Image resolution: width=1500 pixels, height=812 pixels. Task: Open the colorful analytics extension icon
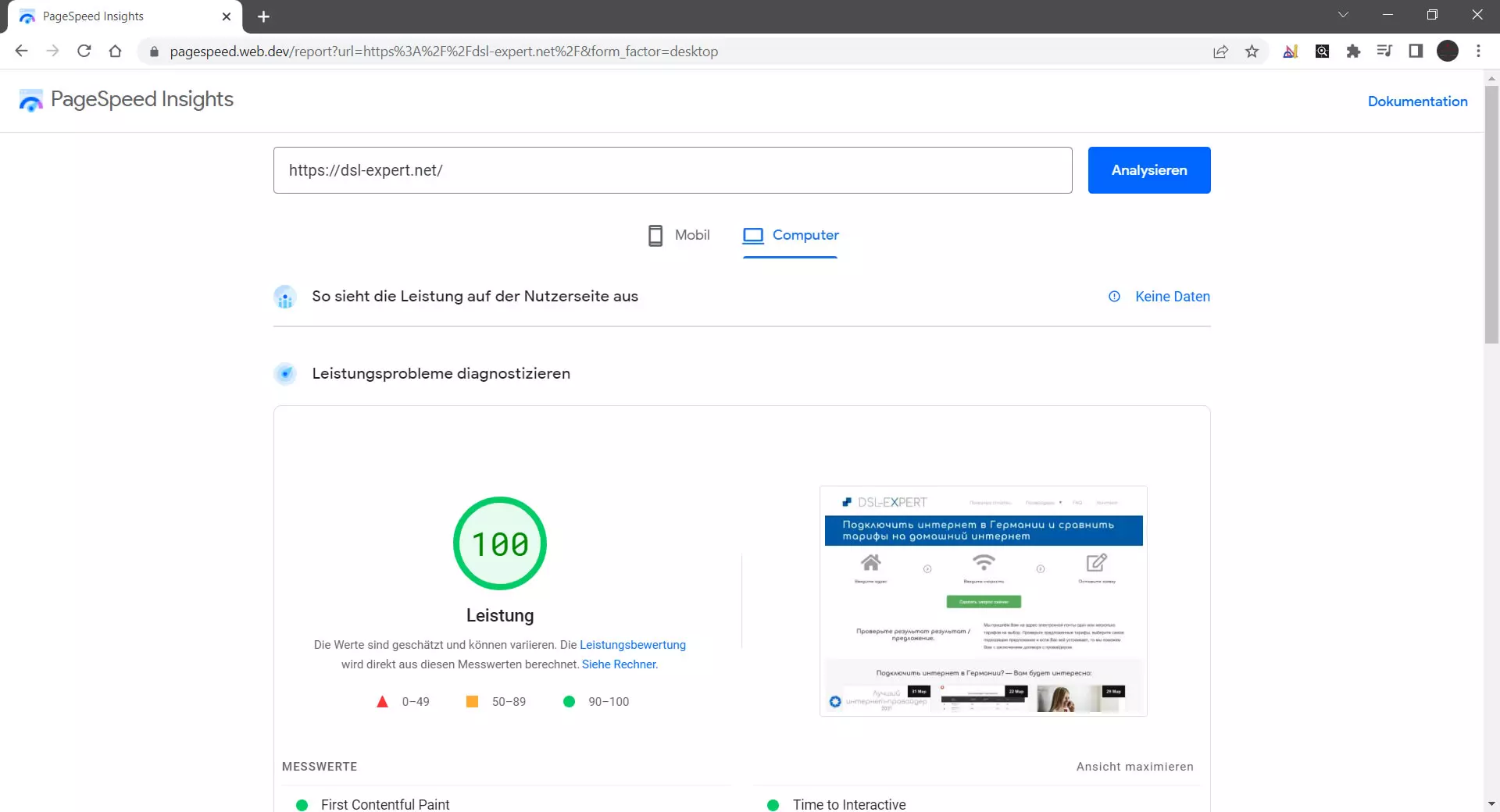[x=1291, y=52]
